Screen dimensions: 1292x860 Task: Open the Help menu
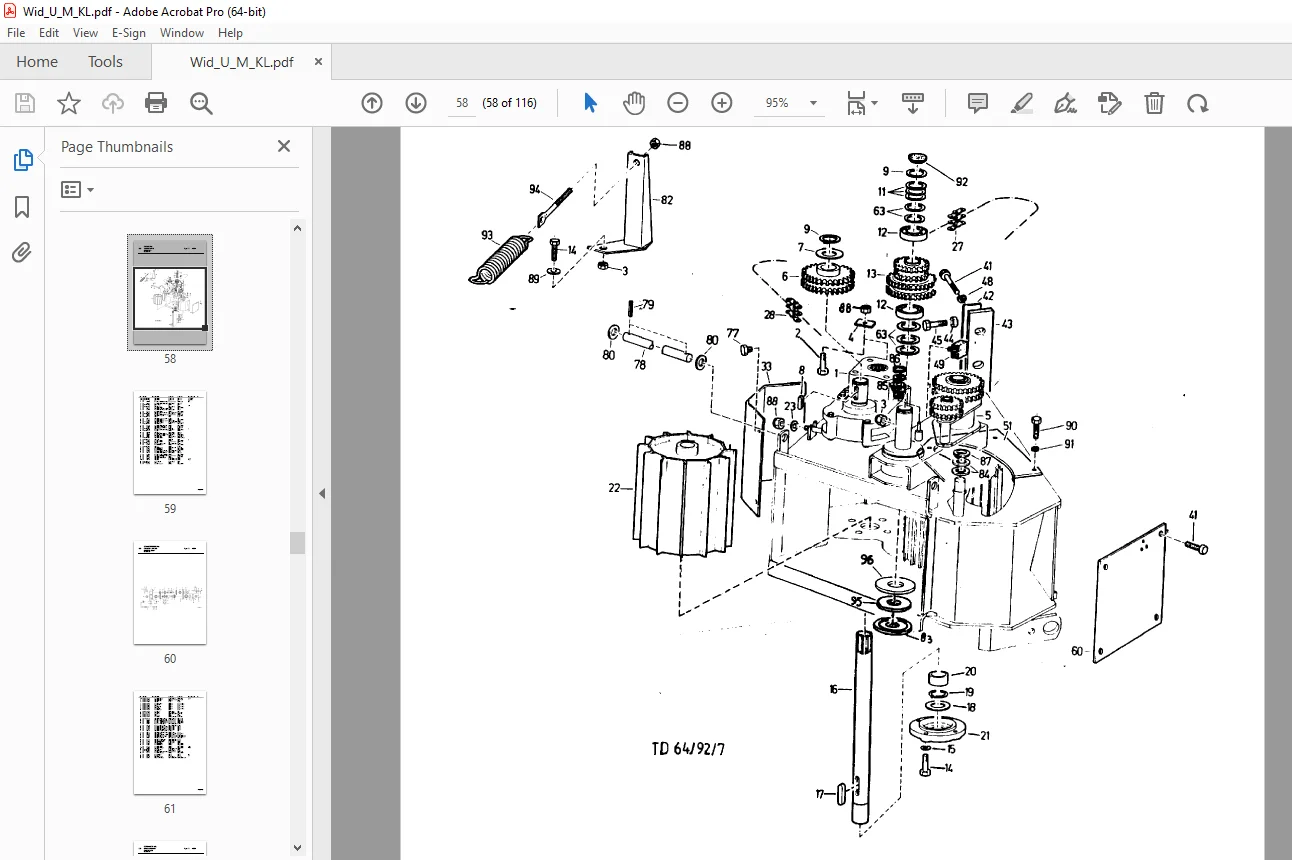click(x=231, y=33)
